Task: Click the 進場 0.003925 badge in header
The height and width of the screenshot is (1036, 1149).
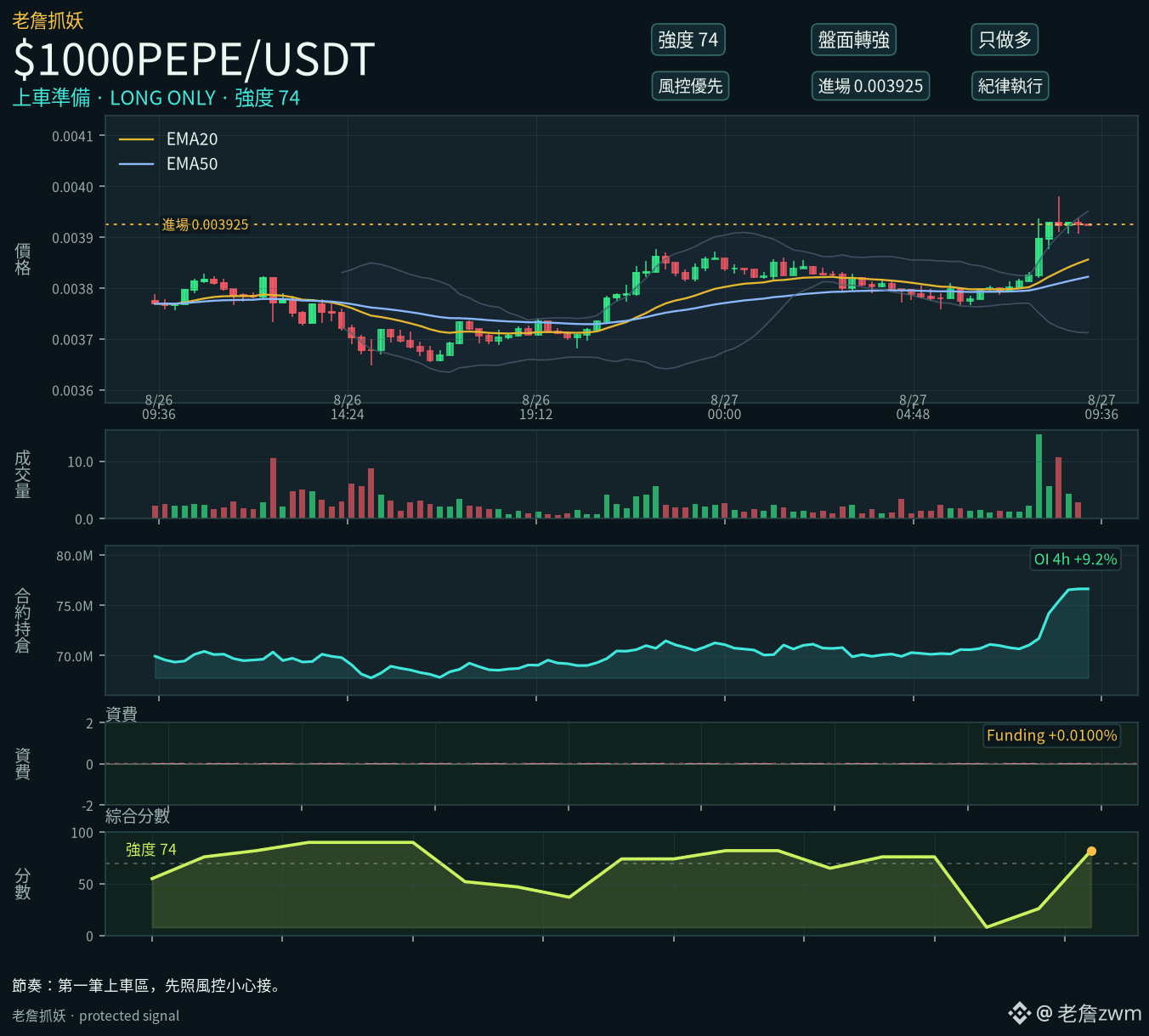Action: click(870, 86)
